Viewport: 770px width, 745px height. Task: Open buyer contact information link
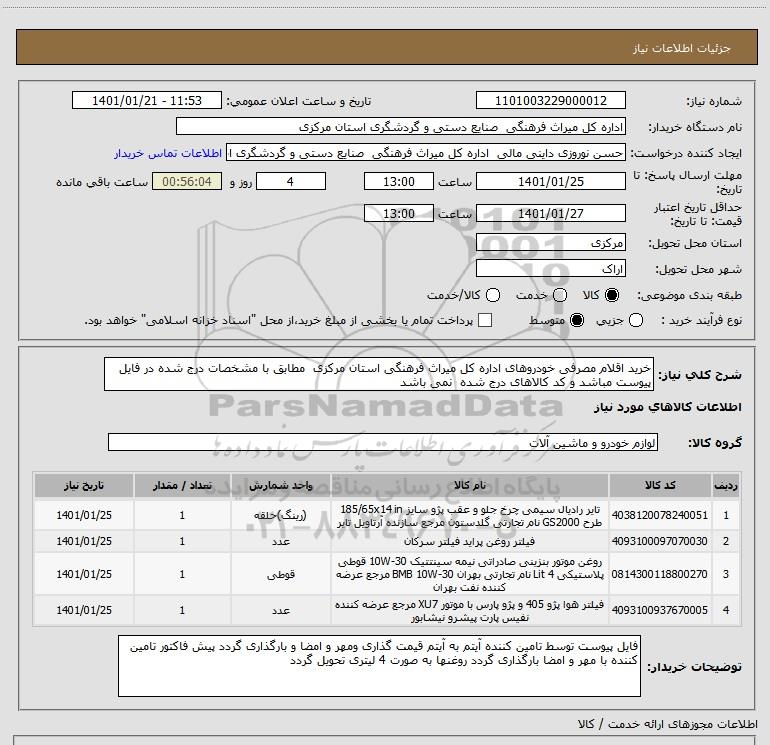point(168,153)
